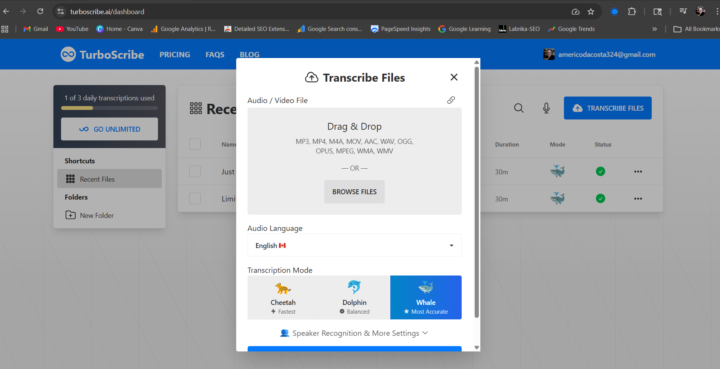
Task: Open the browser apps grid icon
Action: pos(5,28)
